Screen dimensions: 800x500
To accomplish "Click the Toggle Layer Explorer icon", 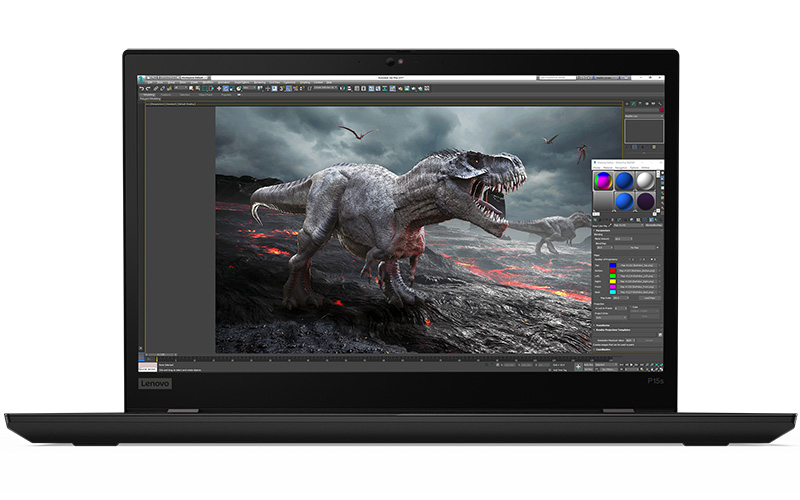I will (x=364, y=88).
